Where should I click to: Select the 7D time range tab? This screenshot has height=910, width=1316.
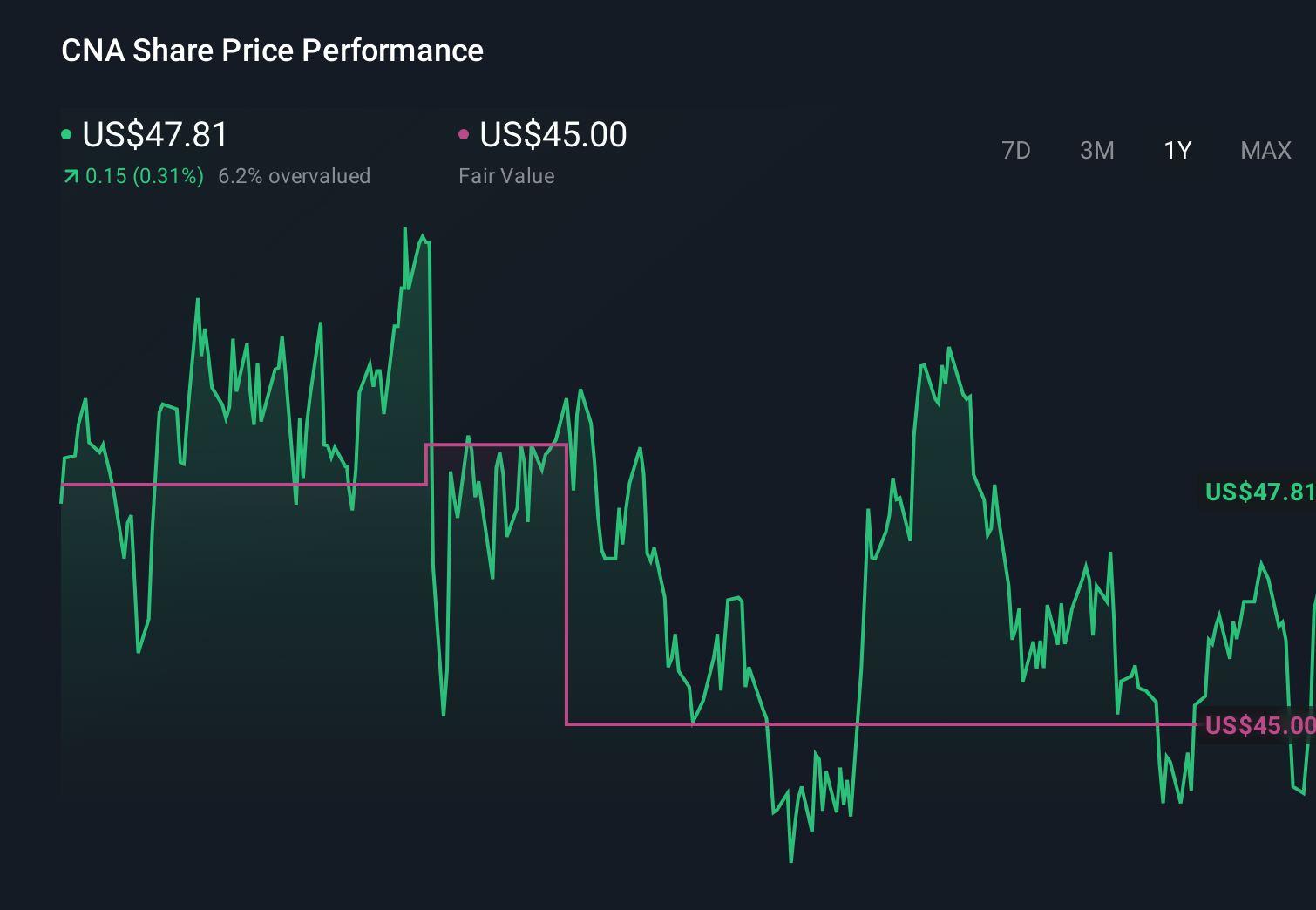(x=1016, y=150)
